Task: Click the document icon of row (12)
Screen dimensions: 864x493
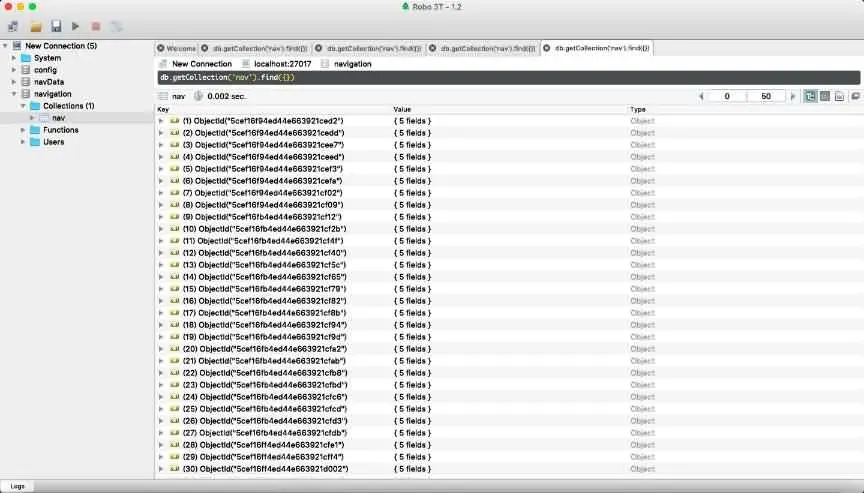Action: pyautogui.click(x=175, y=253)
